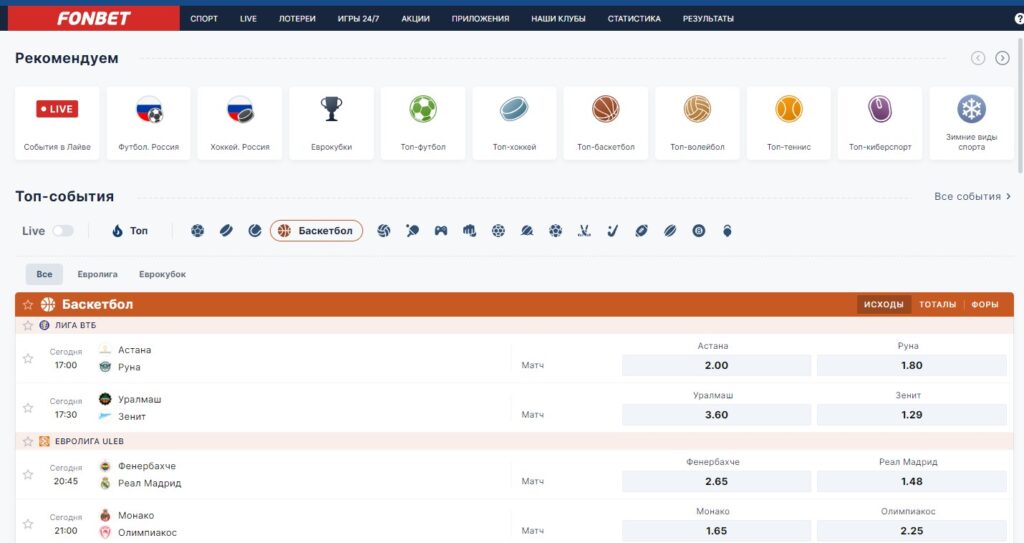
Task: Show next recommended cards
Action: 1002,58
